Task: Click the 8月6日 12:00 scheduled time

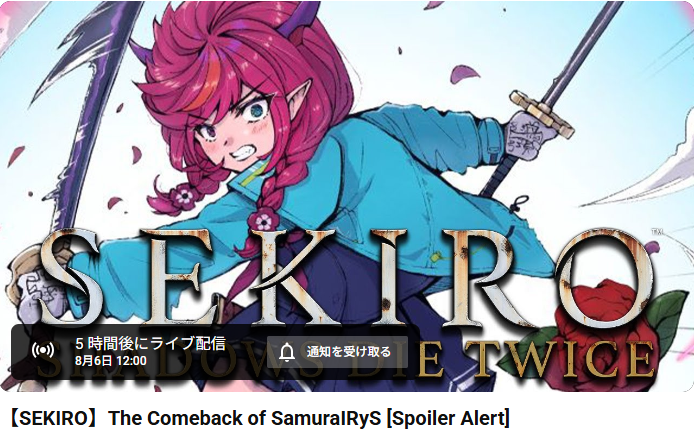Action: (x=111, y=360)
